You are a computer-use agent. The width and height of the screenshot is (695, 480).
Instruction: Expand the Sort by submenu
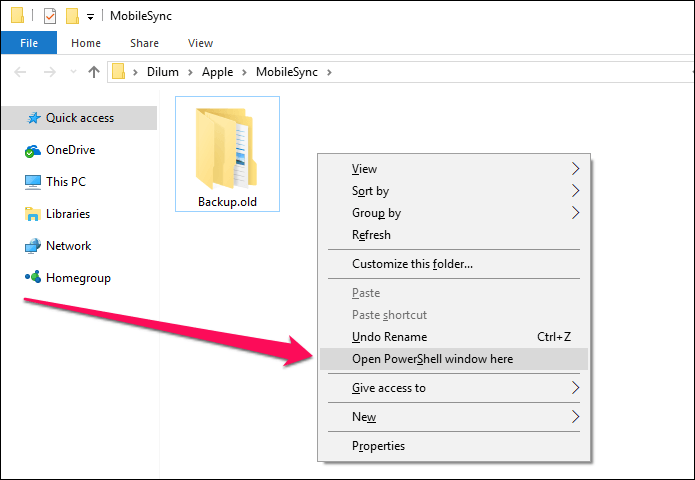(x=453, y=191)
